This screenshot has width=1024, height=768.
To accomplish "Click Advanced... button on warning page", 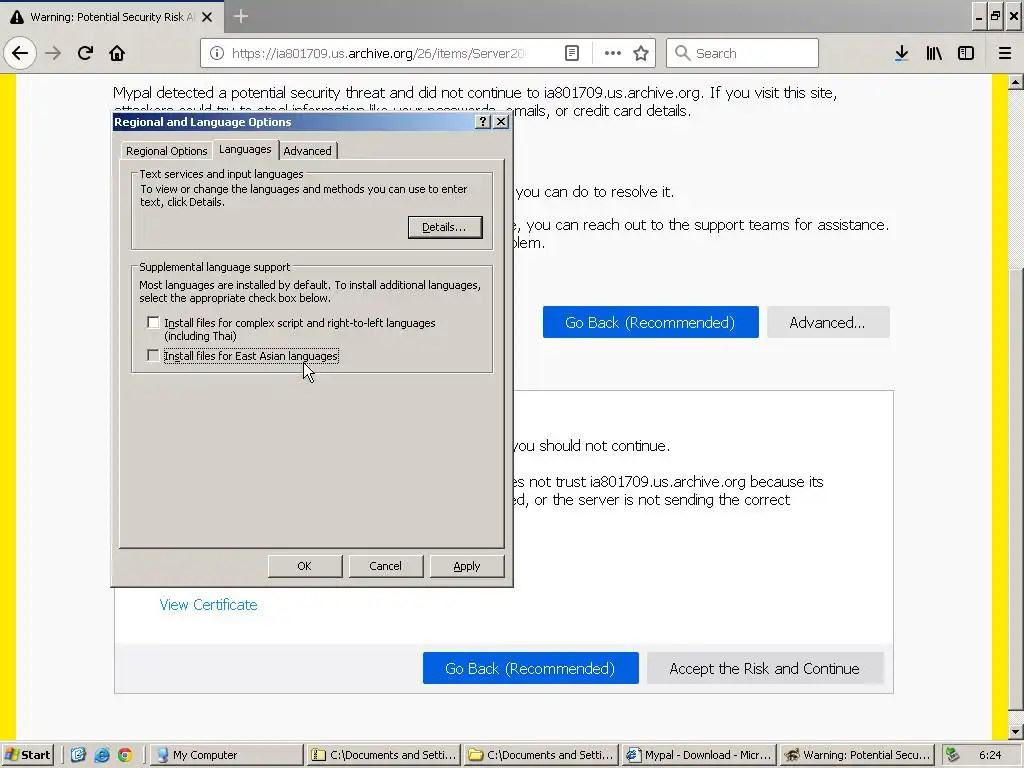I will 827,322.
